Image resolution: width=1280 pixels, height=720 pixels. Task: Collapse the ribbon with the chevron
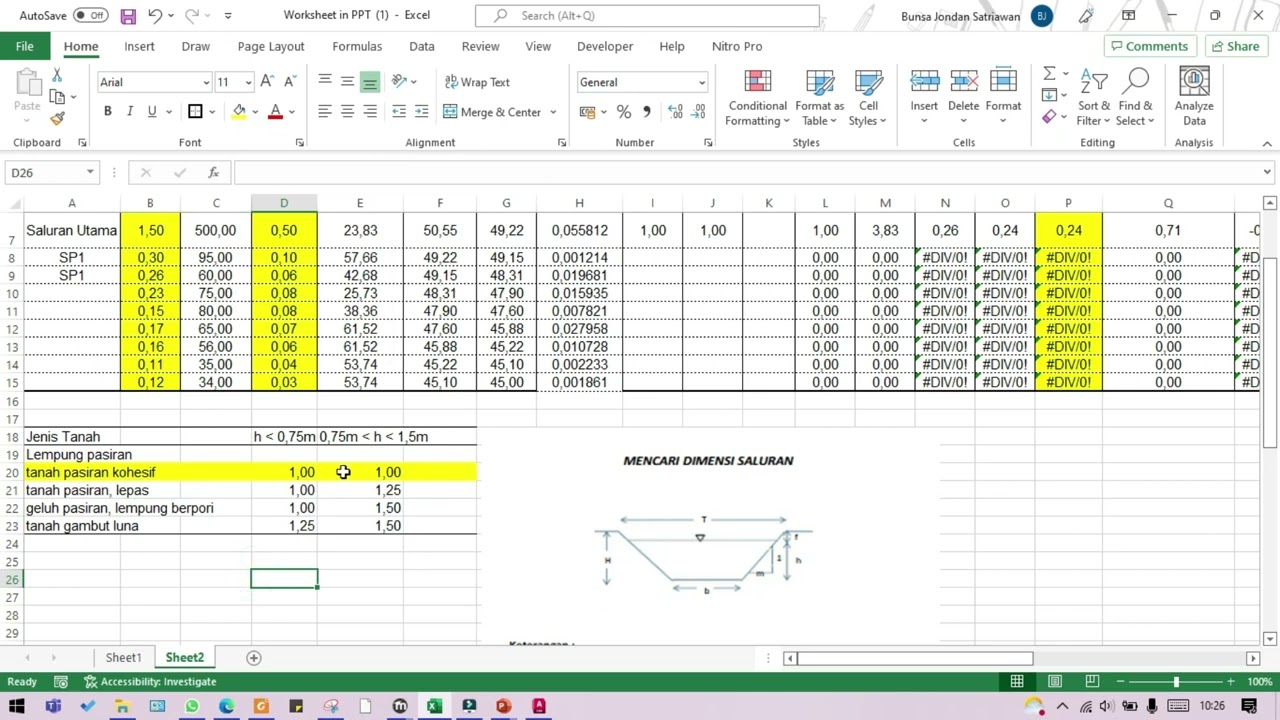click(x=1267, y=143)
